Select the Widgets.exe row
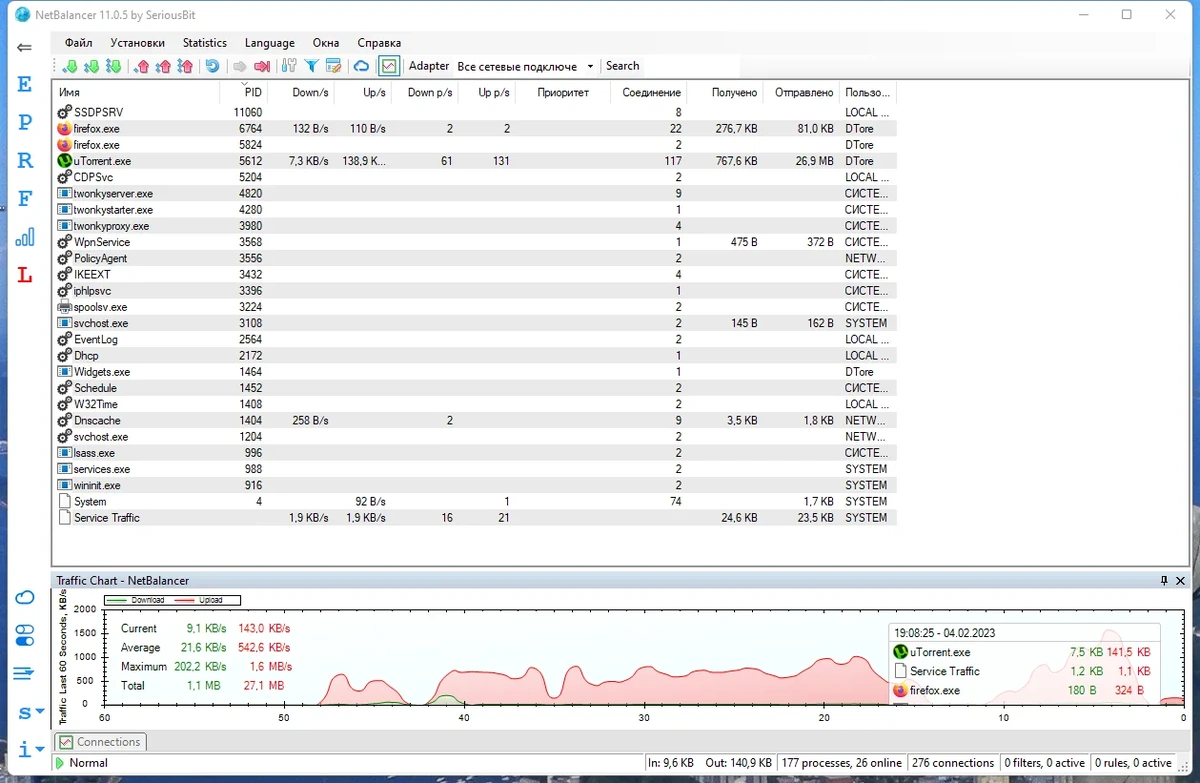Image resolution: width=1200 pixels, height=783 pixels. coord(475,372)
